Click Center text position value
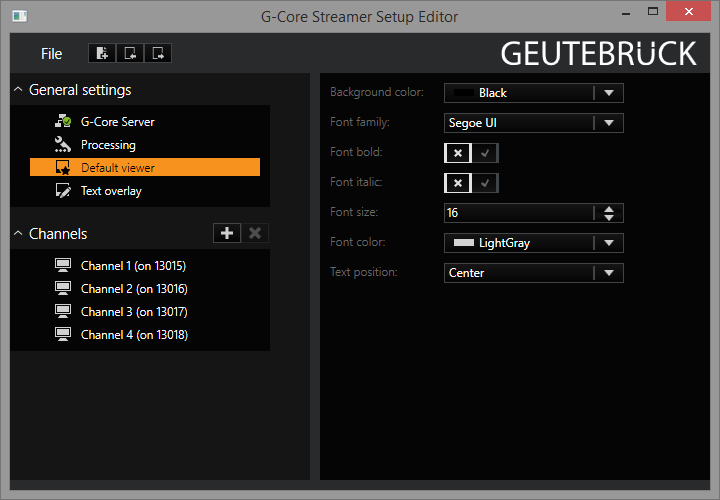 point(467,273)
